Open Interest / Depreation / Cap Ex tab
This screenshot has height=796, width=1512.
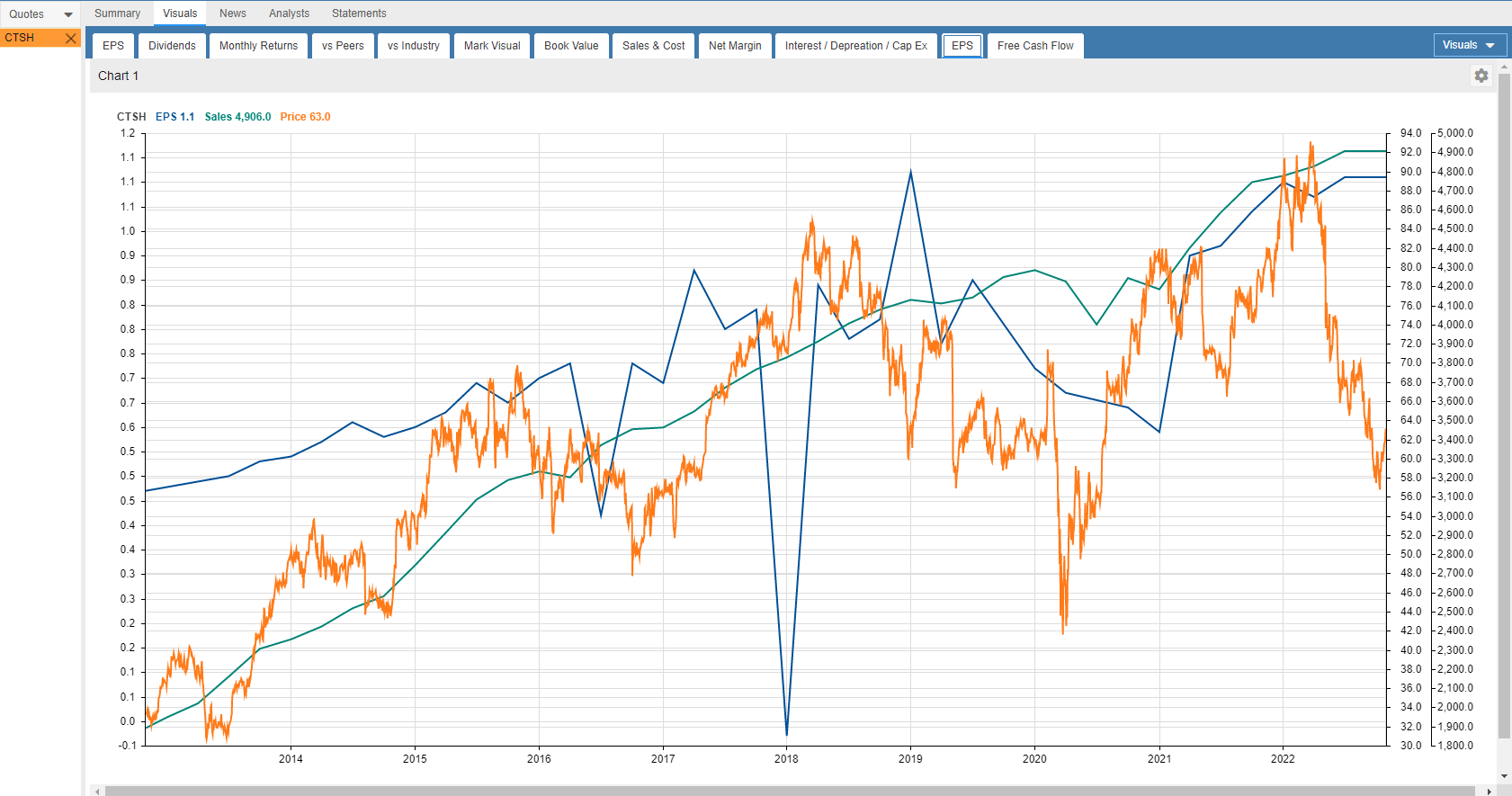click(856, 46)
